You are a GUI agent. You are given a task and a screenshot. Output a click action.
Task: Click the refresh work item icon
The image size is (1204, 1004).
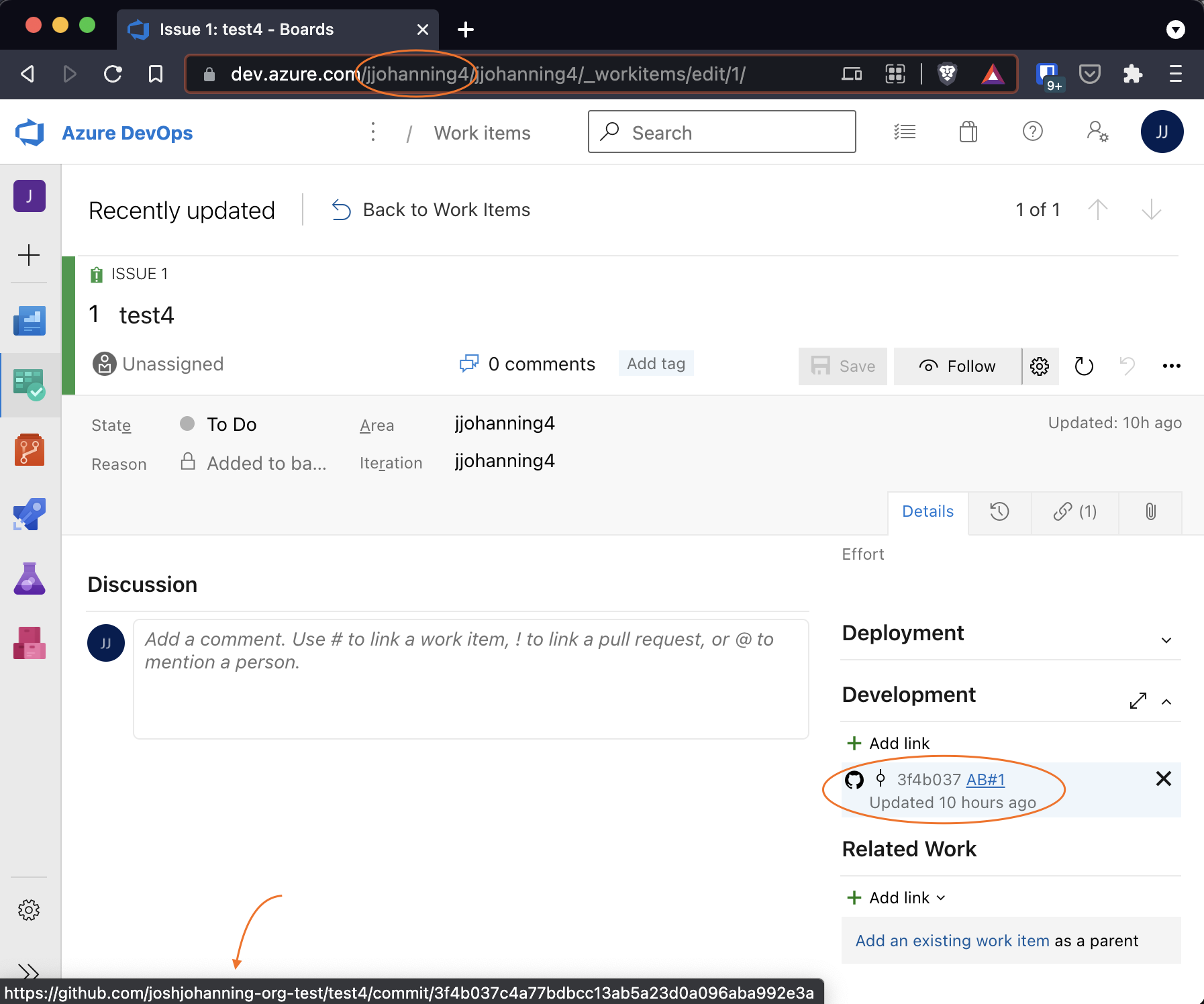coord(1084,366)
